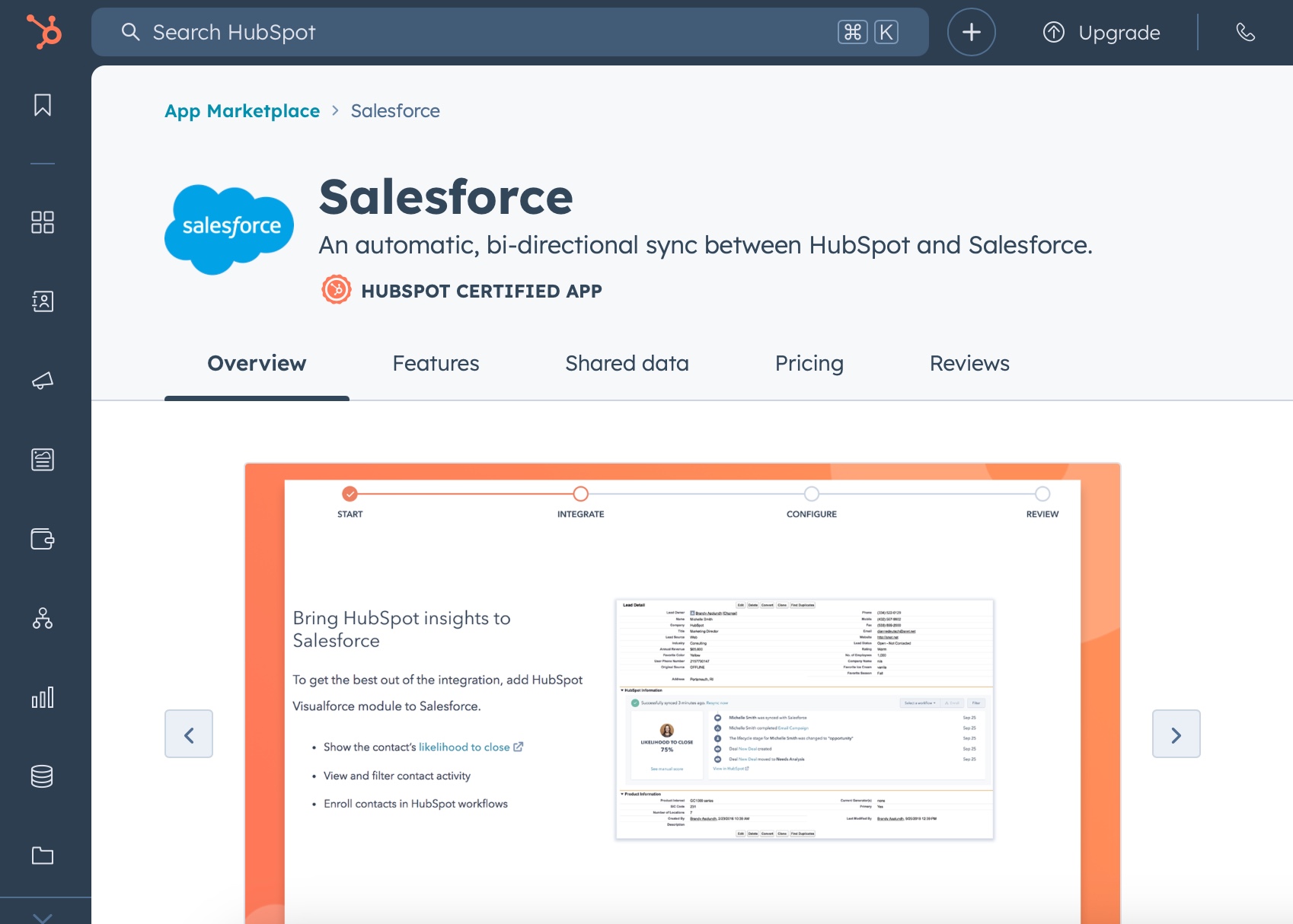Open the likelihood to close link

[464, 747]
